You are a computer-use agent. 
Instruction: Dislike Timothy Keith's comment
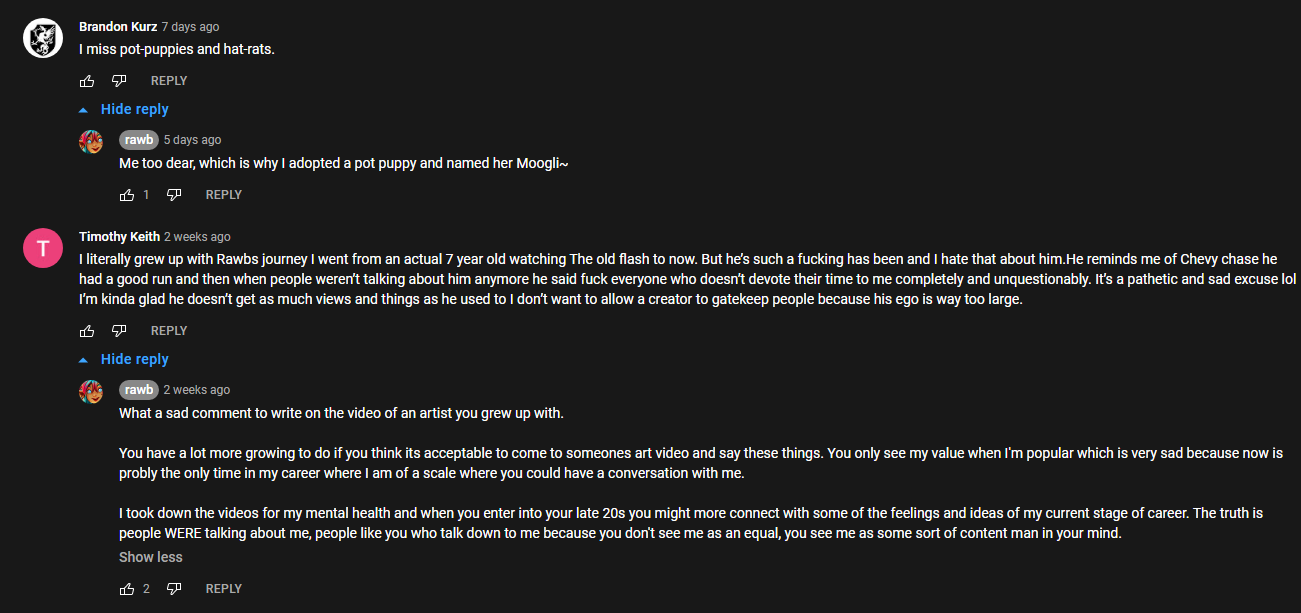click(x=119, y=331)
